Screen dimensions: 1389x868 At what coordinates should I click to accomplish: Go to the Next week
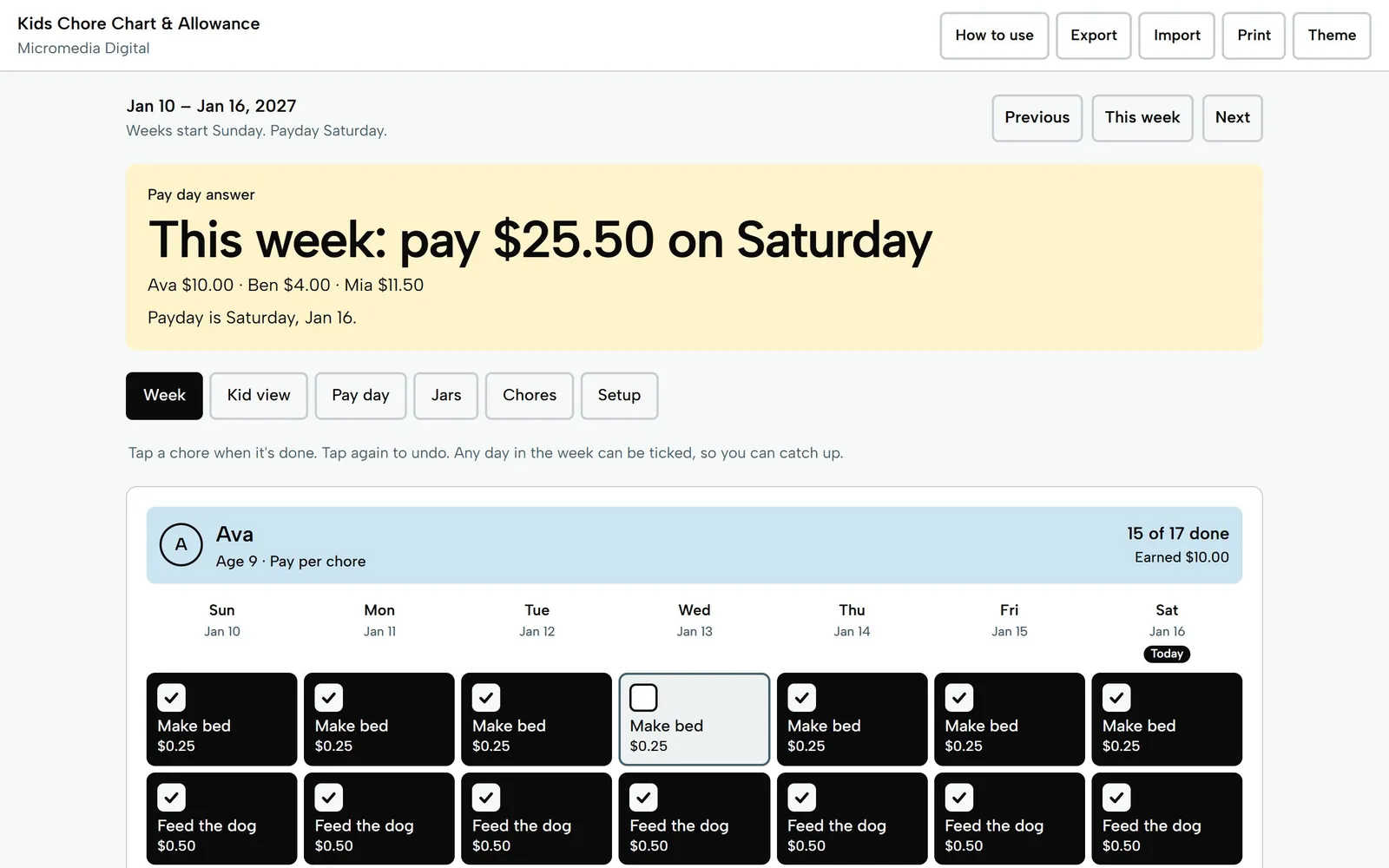pos(1233,118)
